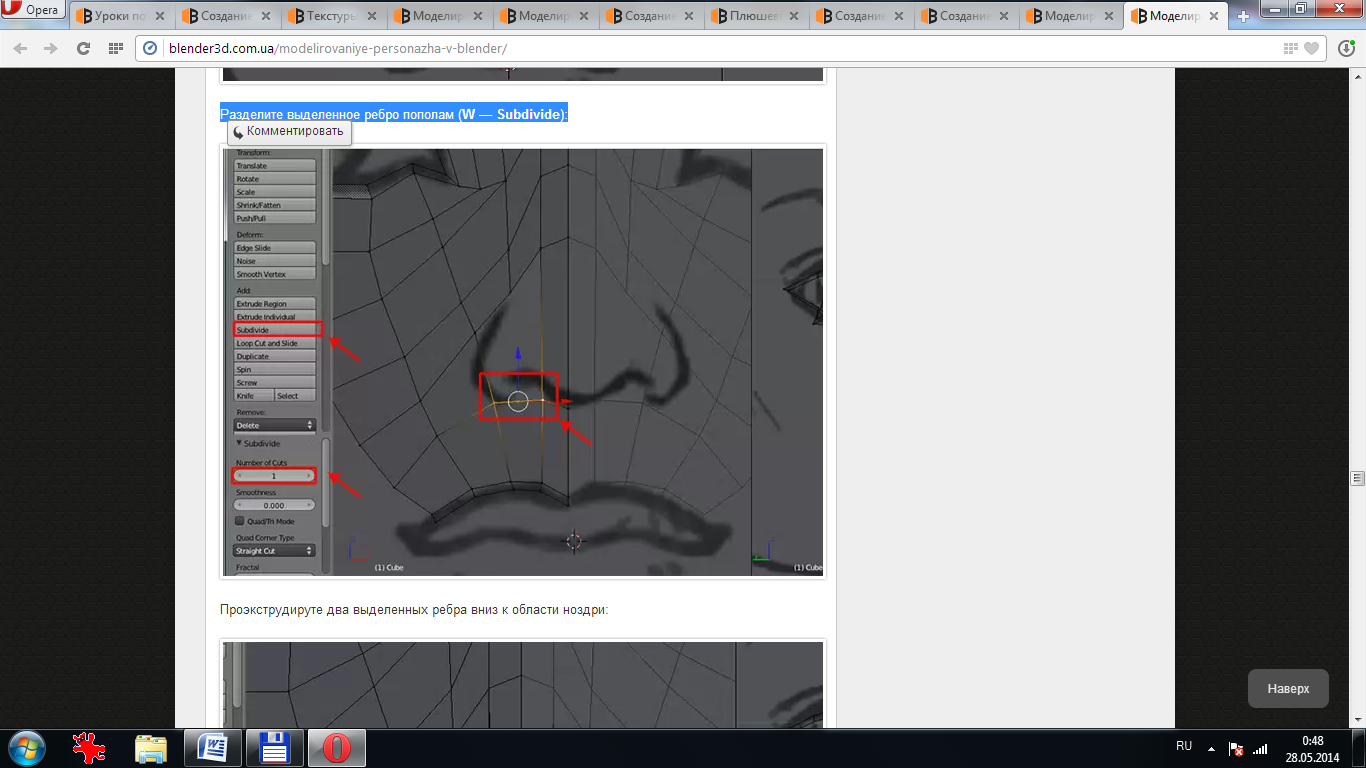
Task: Open the red splat app on taskbar
Action: tap(89, 748)
